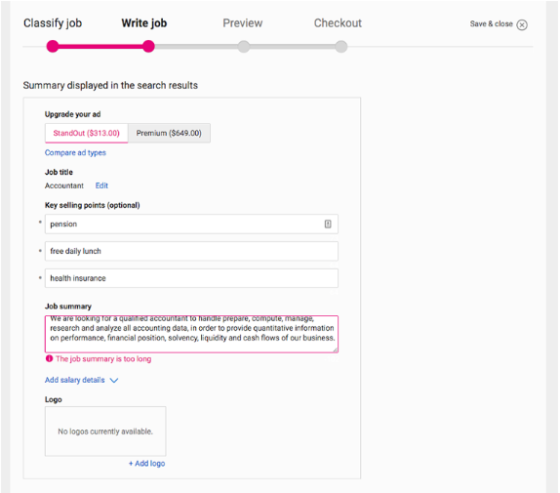Click the chevron next to Add salary details
The height and width of the screenshot is (493, 560).
(114, 380)
